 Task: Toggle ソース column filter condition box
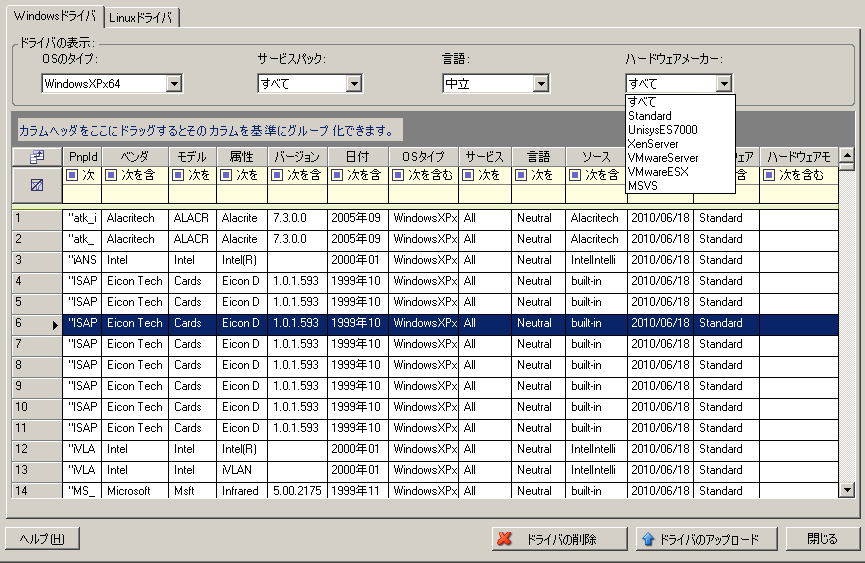point(575,175)
